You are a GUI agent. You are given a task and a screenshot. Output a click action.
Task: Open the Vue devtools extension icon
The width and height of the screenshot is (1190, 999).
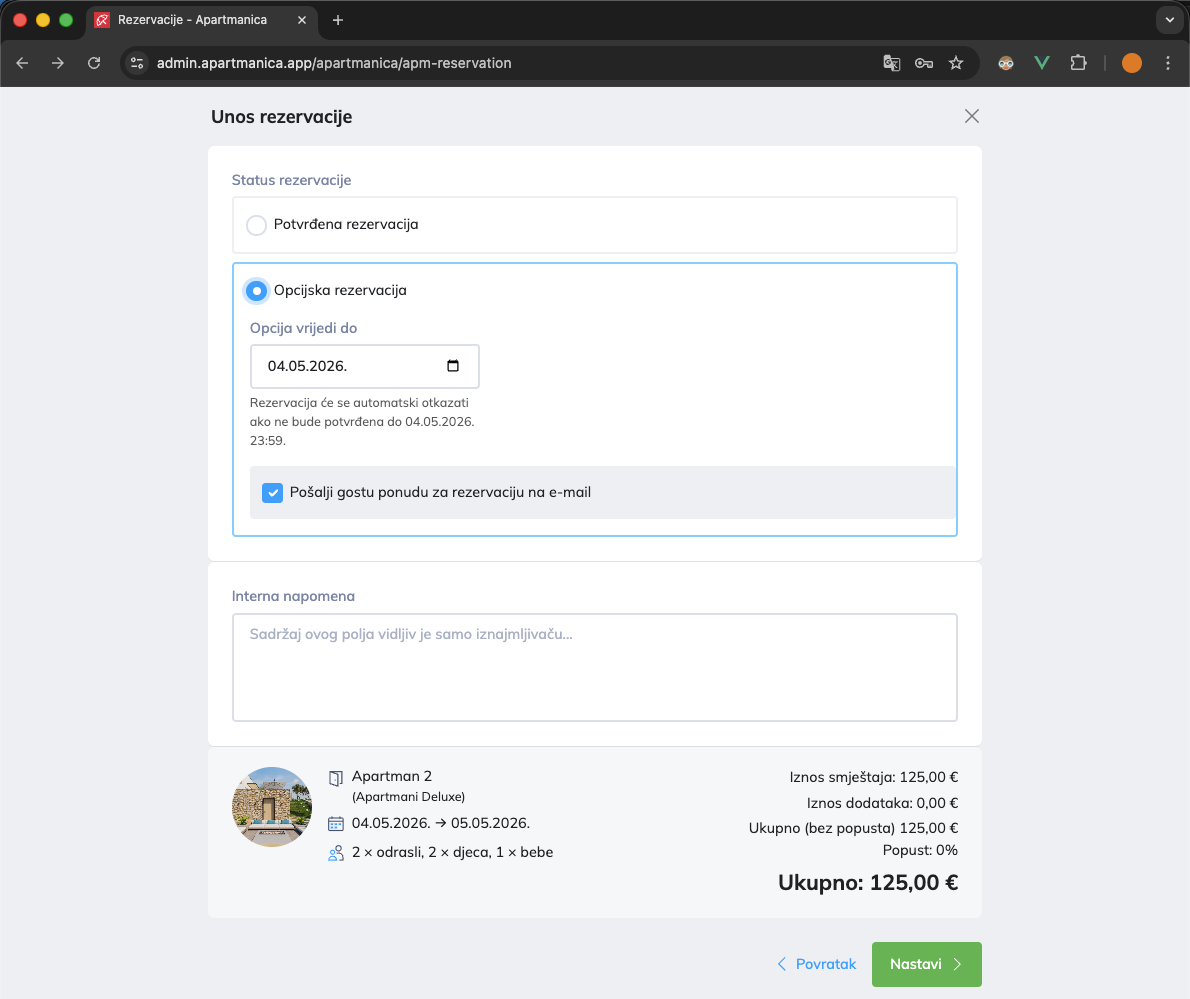coord(1042,63)
